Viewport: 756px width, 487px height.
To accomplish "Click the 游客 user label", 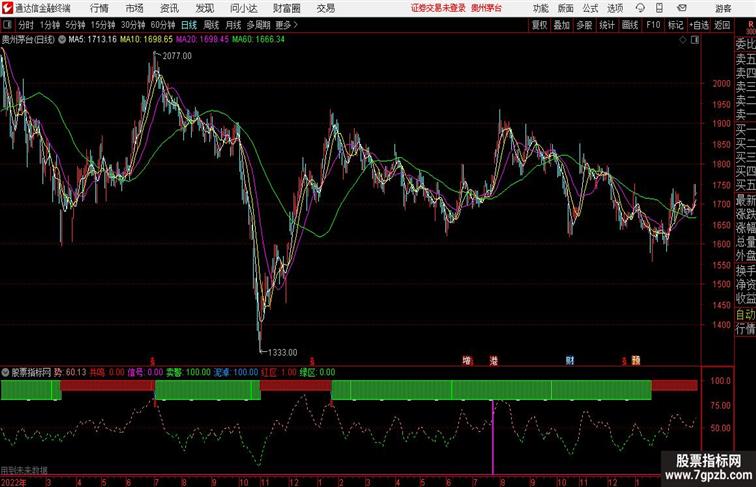I will tap(723, 8).
